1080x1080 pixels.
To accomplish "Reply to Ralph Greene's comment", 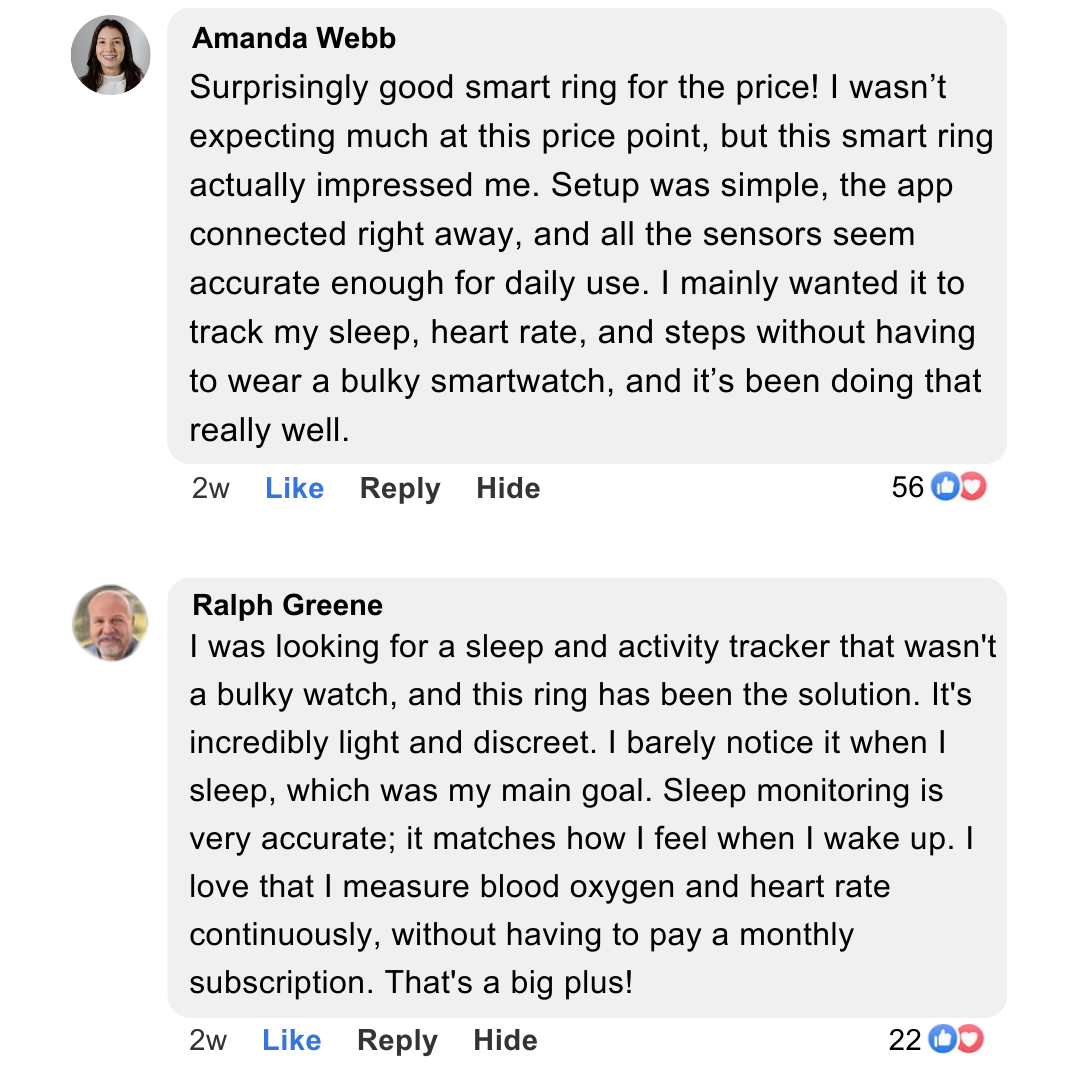I will (397, 1040).
